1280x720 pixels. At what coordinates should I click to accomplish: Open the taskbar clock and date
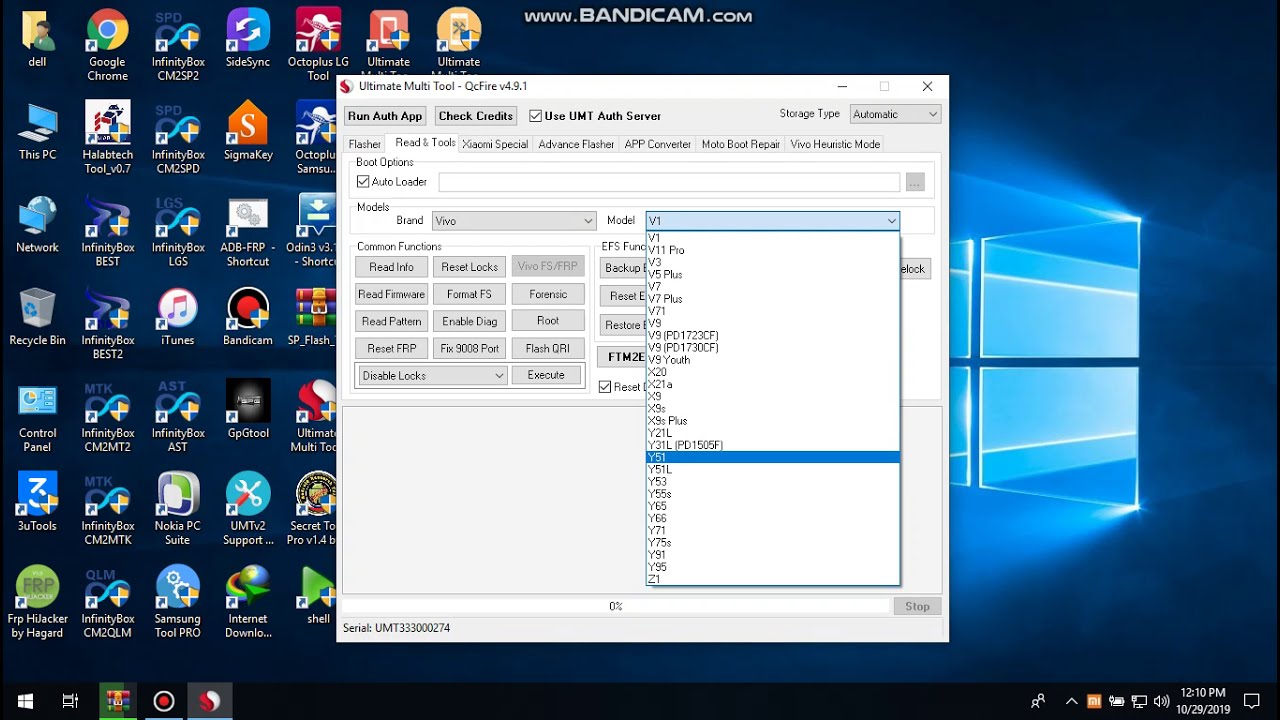coord(1202,701)
